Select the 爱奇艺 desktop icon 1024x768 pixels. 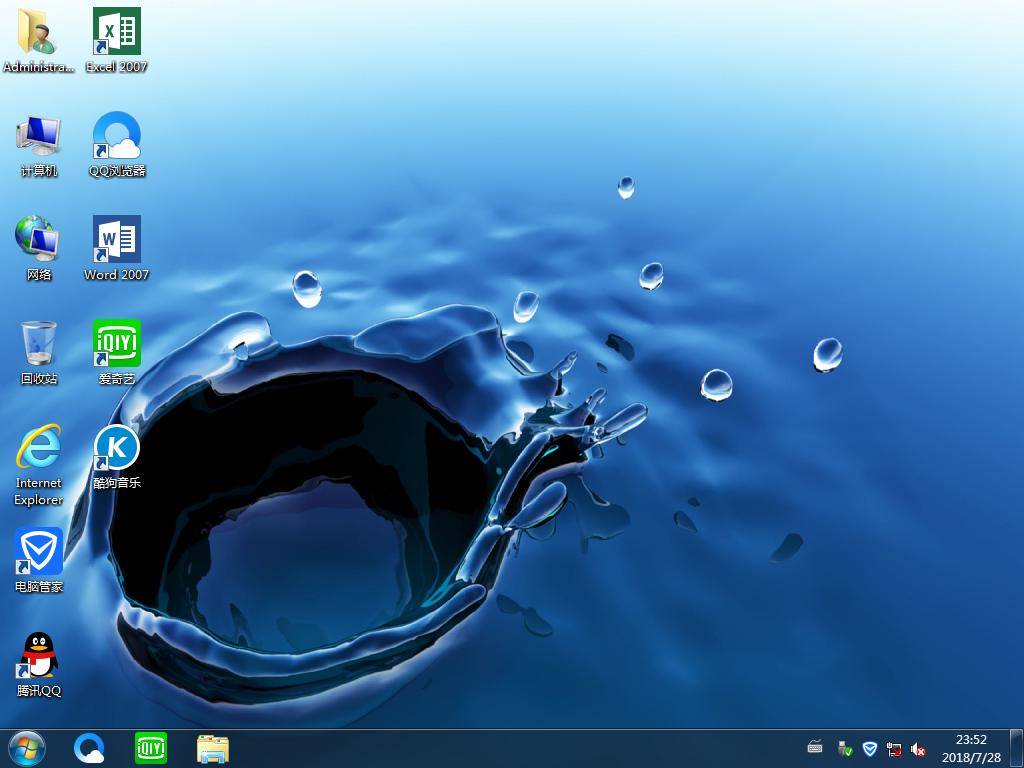(116, 344)
